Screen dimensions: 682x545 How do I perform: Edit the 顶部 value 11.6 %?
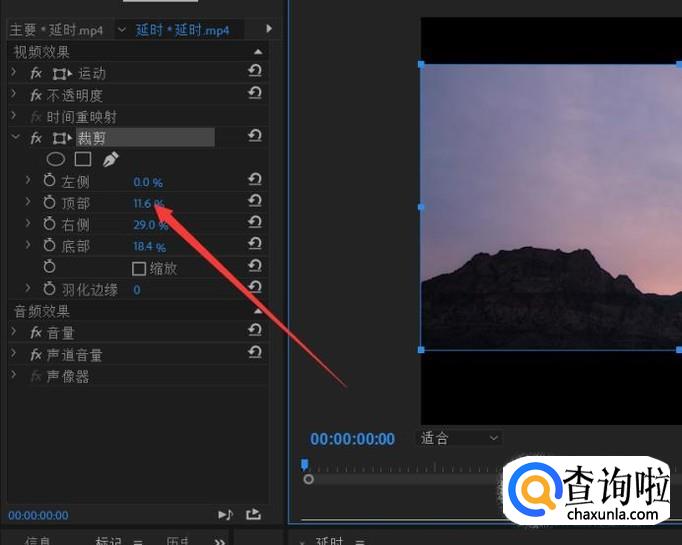point(148,204)
